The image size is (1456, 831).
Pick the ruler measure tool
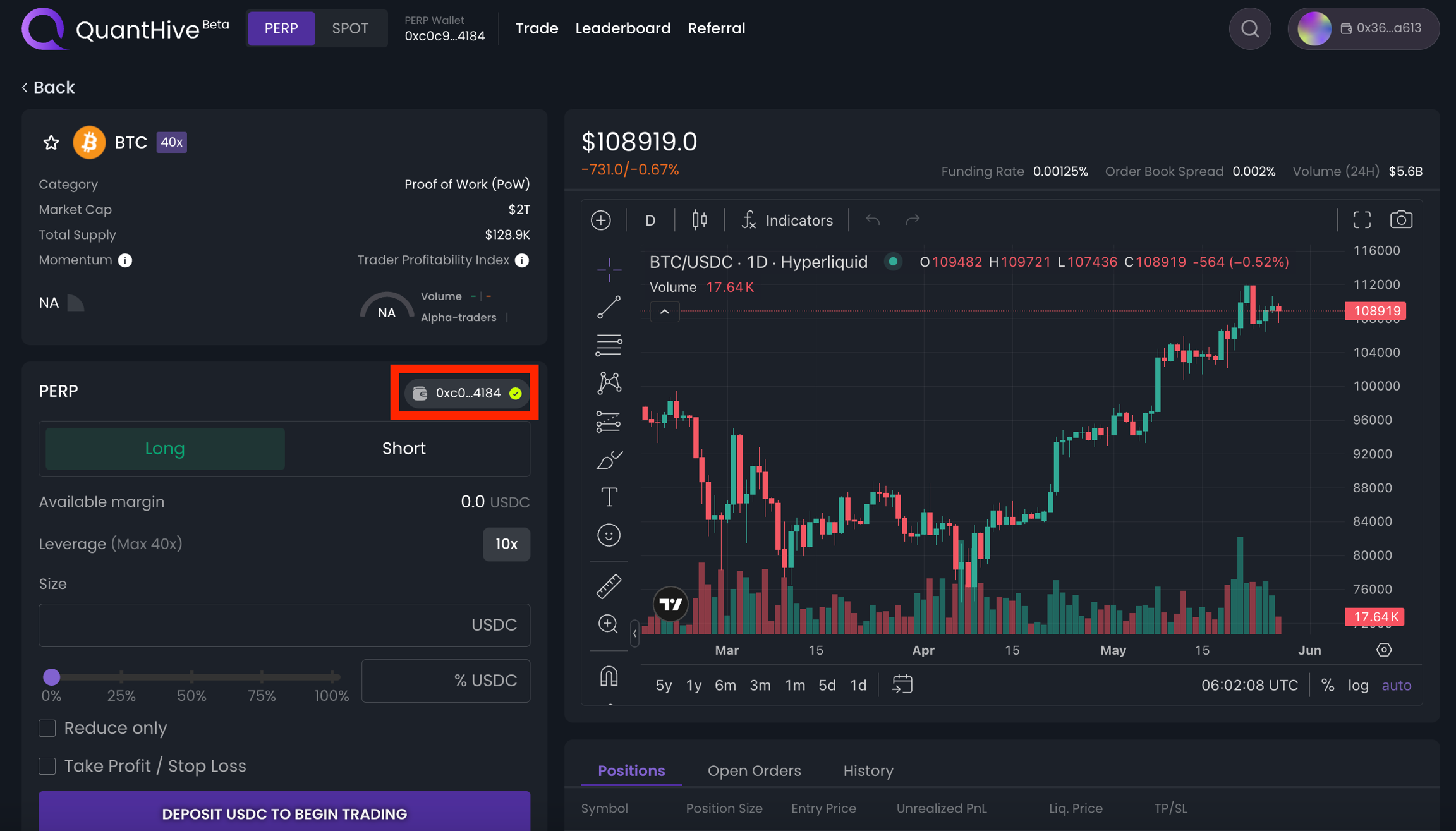click(x=609, y=586)
